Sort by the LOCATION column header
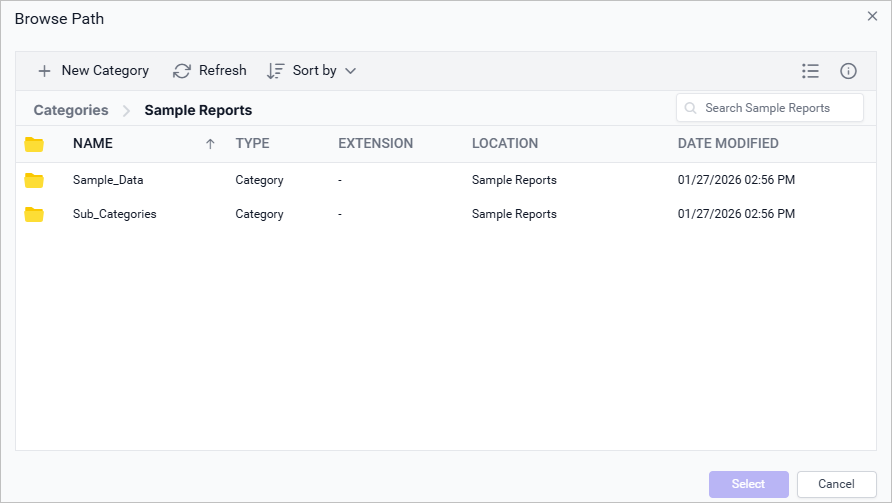892x503 pixels. 505,143
